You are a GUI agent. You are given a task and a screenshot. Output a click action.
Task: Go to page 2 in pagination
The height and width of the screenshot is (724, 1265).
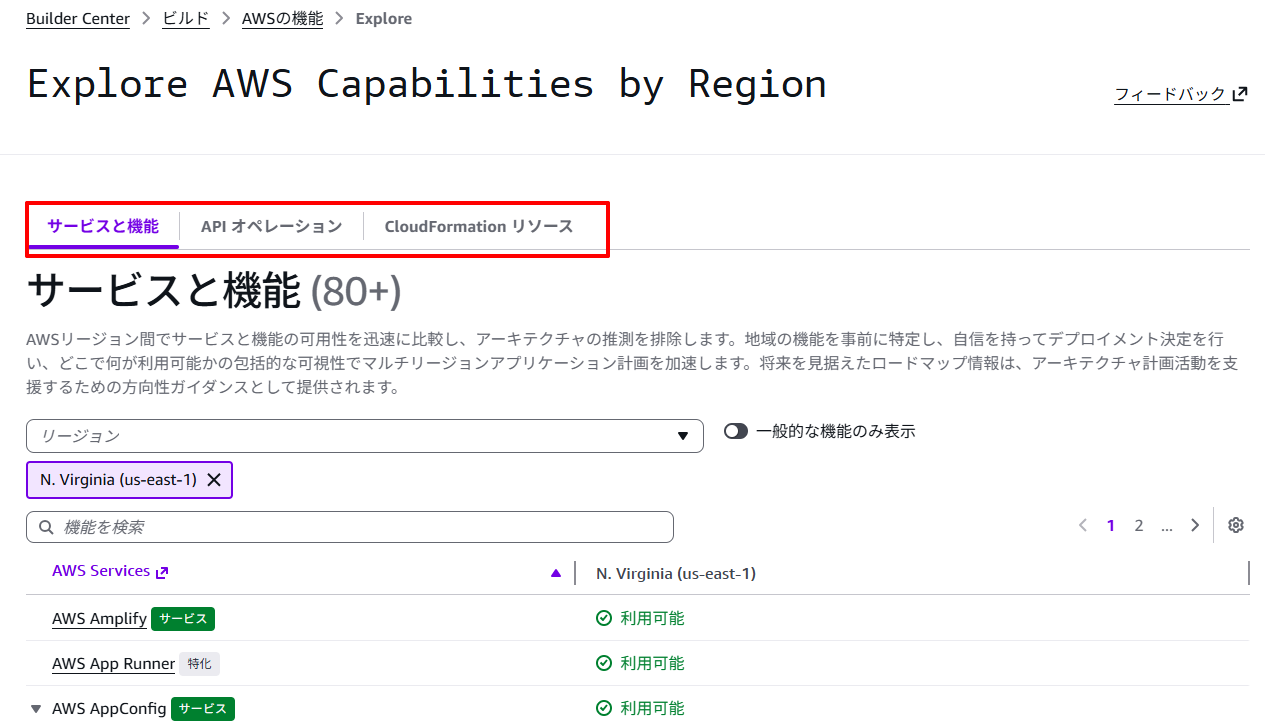click(x=1139, y=525)
